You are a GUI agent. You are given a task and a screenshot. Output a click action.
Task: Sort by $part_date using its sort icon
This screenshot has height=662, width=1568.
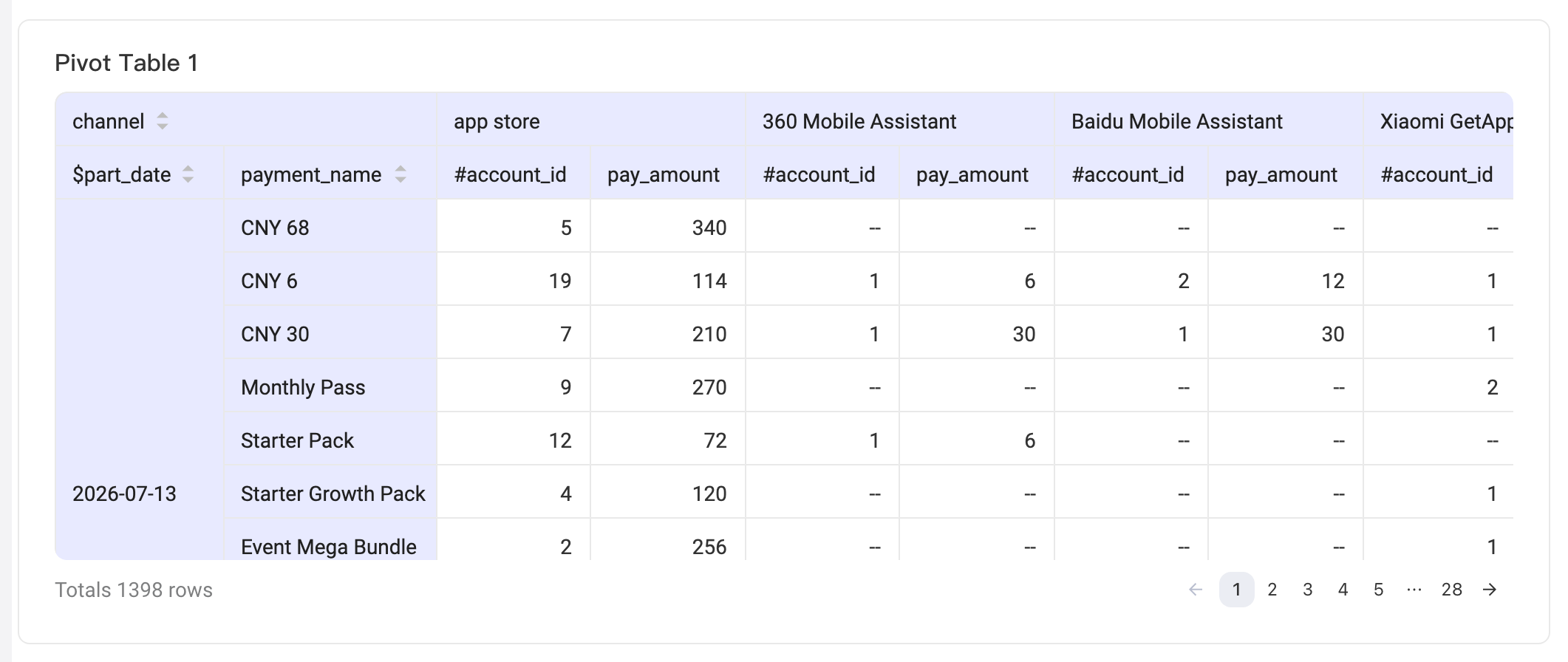pyautogui.click(x=188, y=174)
